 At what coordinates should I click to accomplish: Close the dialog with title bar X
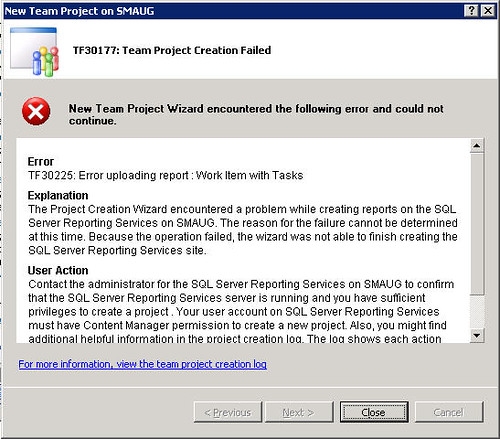(x=488, y=11)
